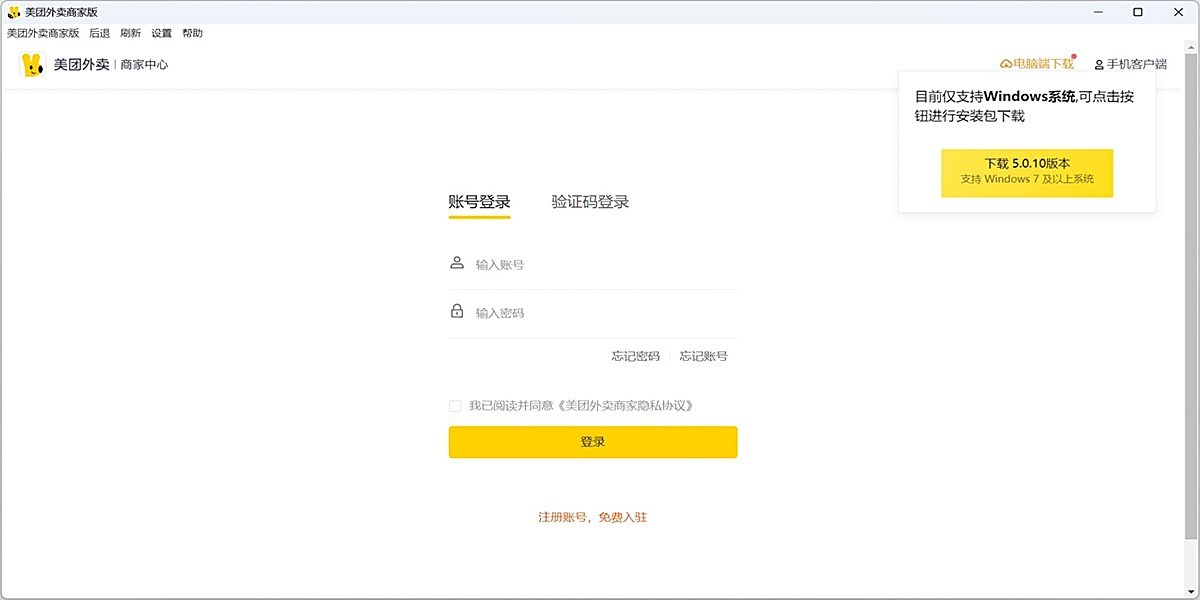Image resolution: width=1200 pixels, height=600 pixels.
Task: Click the 忘记密码 link
Action: click(636, 356)
